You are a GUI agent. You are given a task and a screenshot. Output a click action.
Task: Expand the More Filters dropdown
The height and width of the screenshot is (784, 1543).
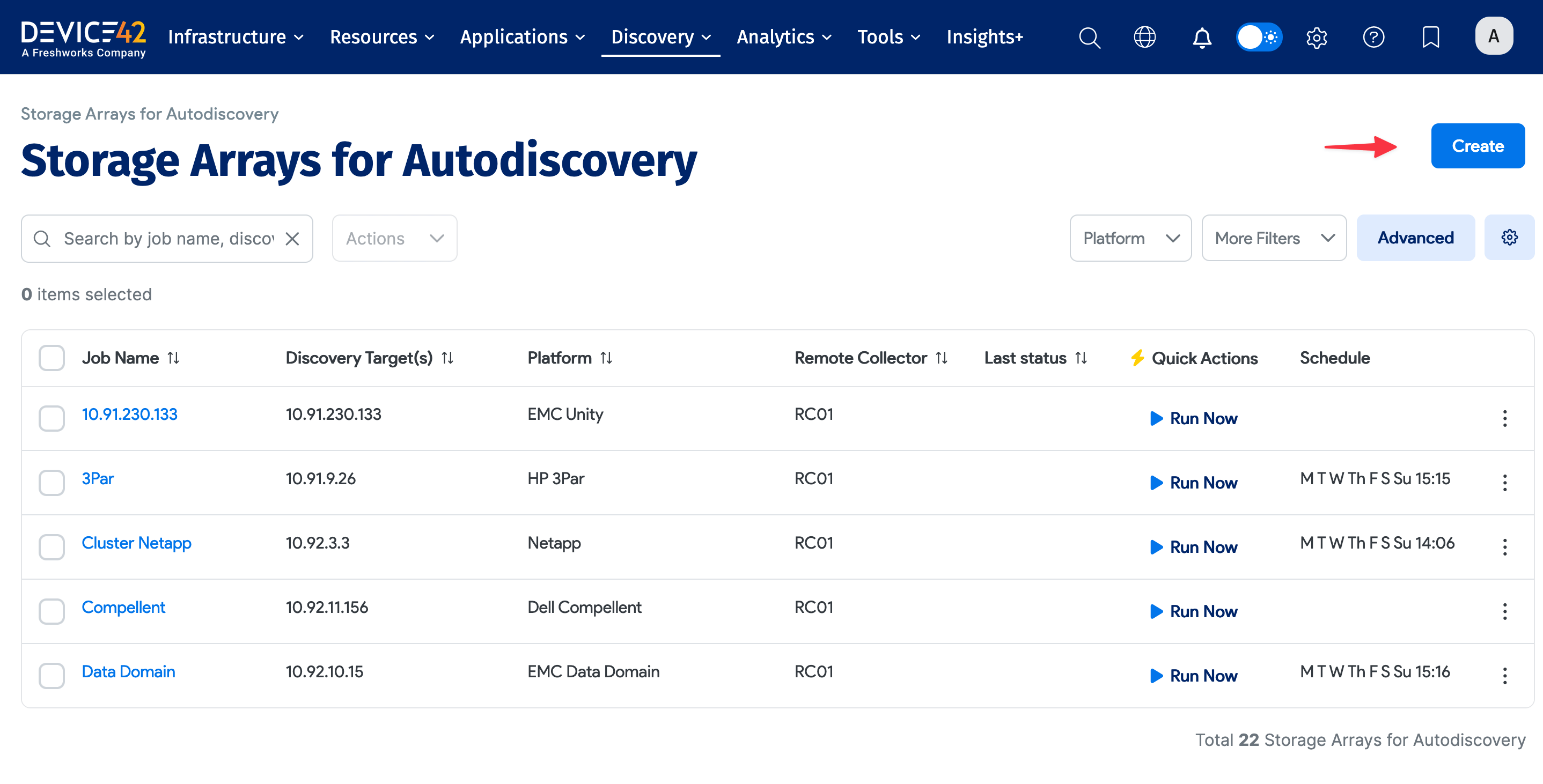click(1274, 238)
